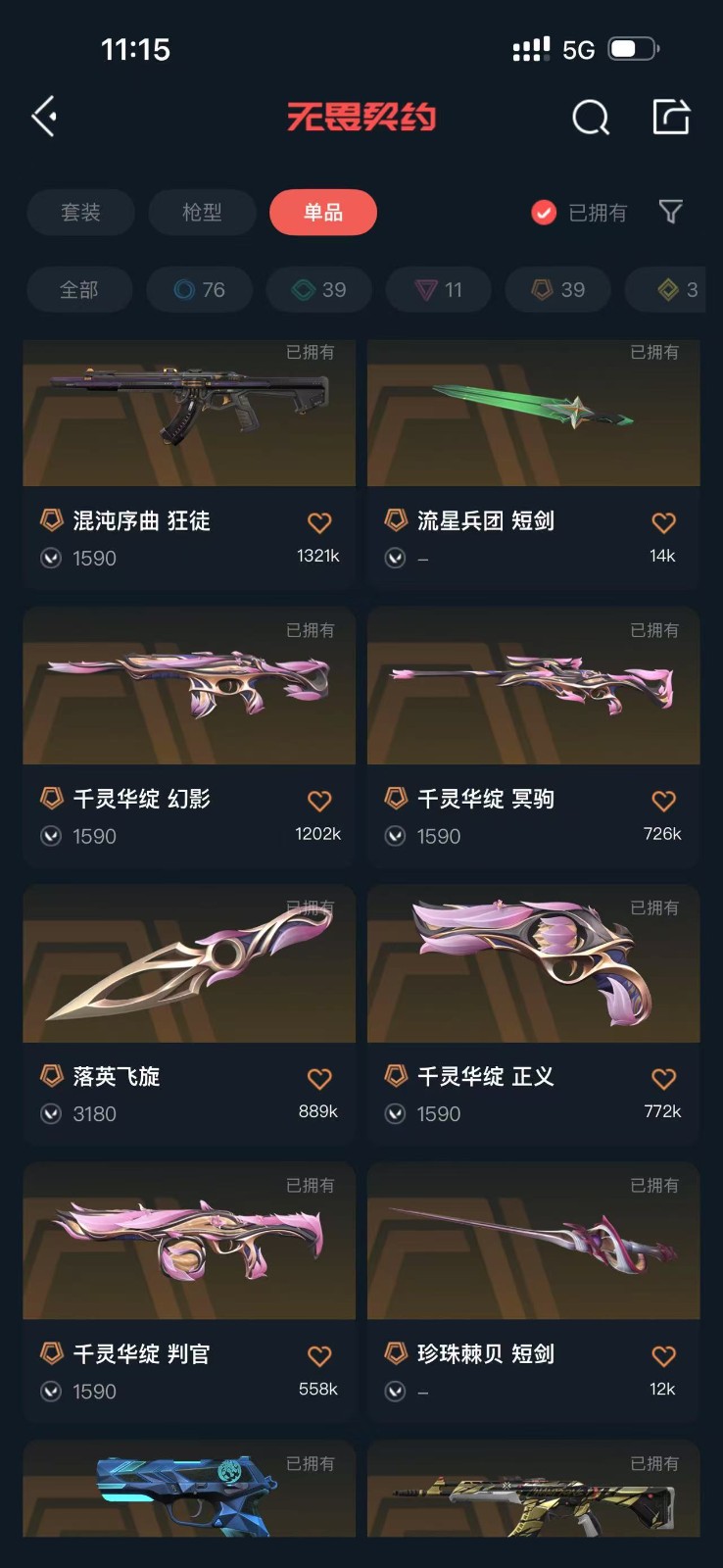Screen dimensions: 723x1568
Task: Favorite 混沌序曲 狂徒 with heart icon
Action: (319, 522)
